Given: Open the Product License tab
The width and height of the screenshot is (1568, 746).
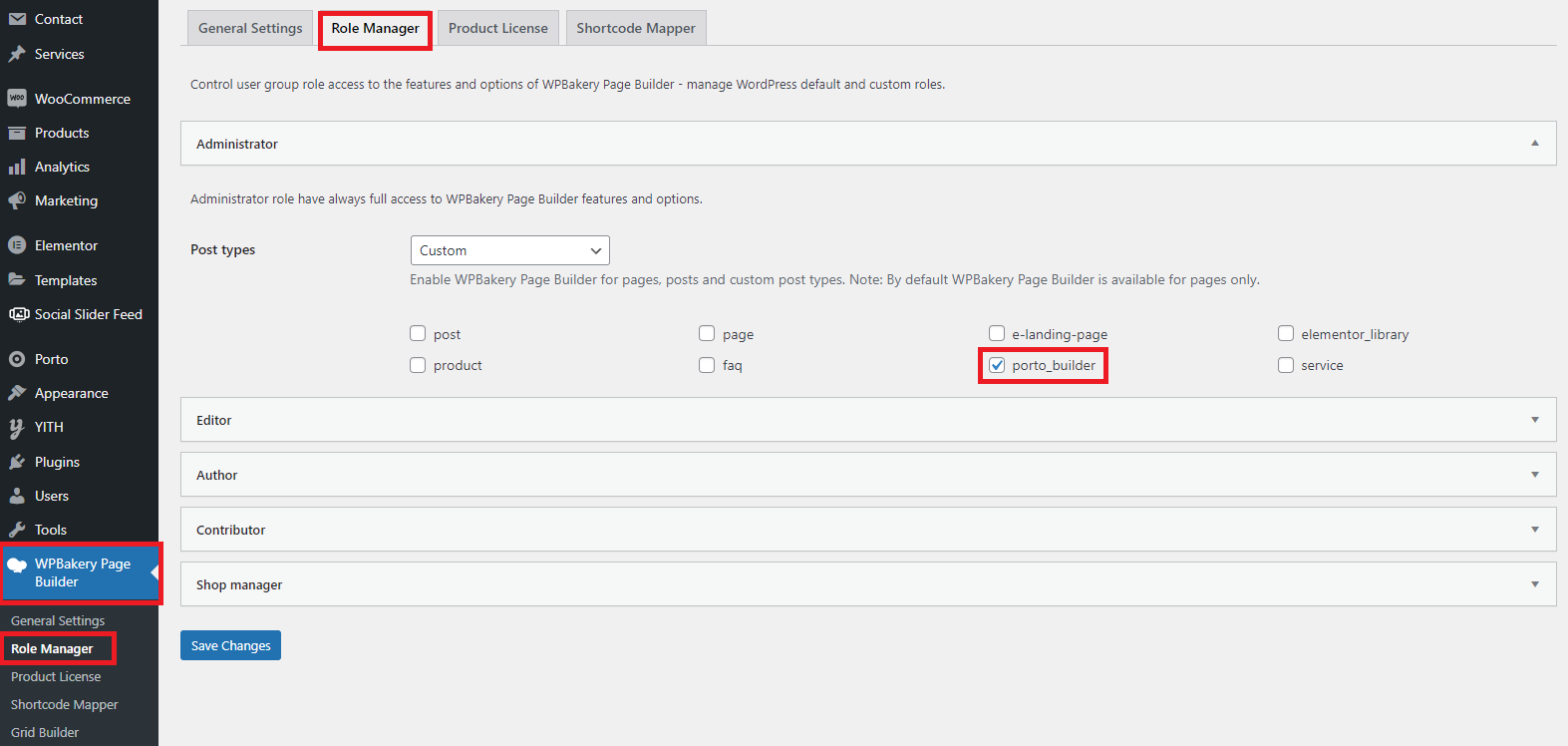Looking at the screenshot, I should pyautogui.click(x=498, y=28).
